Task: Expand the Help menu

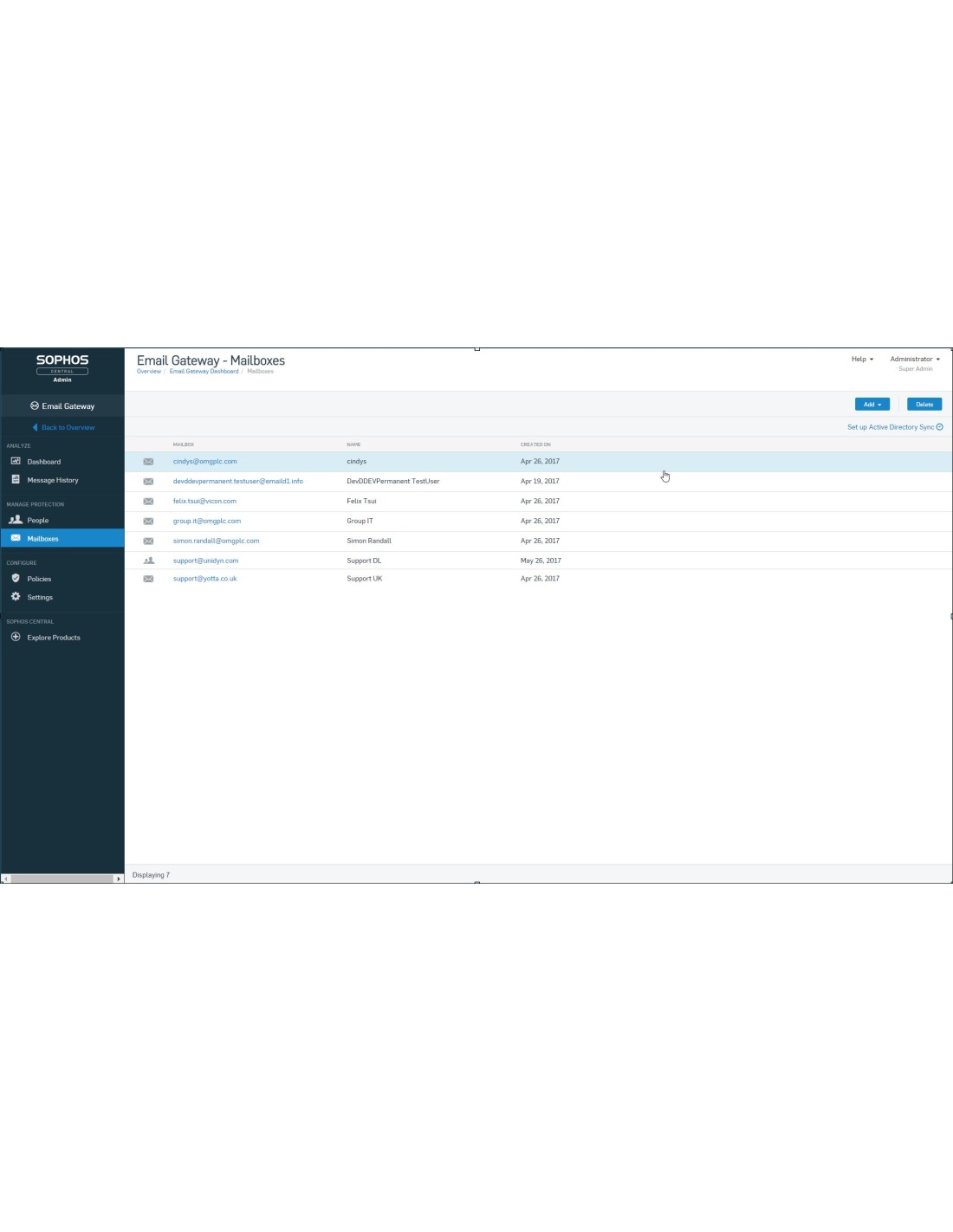Action: [862, 359]
